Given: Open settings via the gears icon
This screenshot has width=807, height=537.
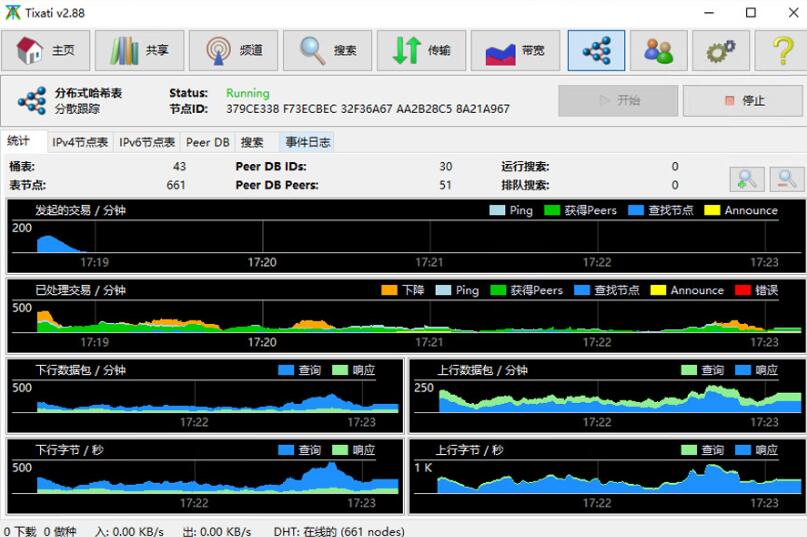Looking at the screenshot, I should pyautogui.click(x=721, y=50).
